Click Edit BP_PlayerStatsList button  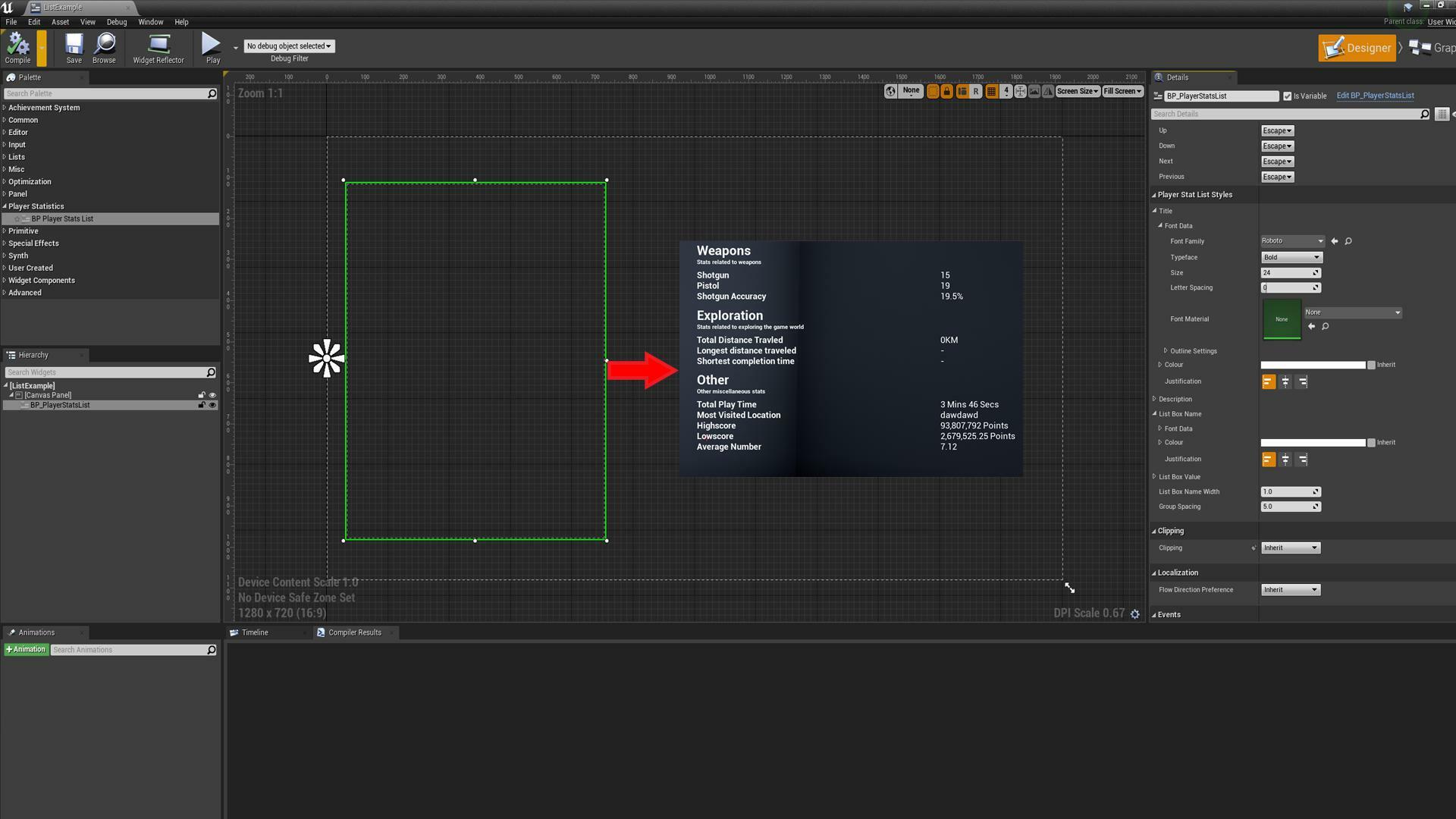1375,95
